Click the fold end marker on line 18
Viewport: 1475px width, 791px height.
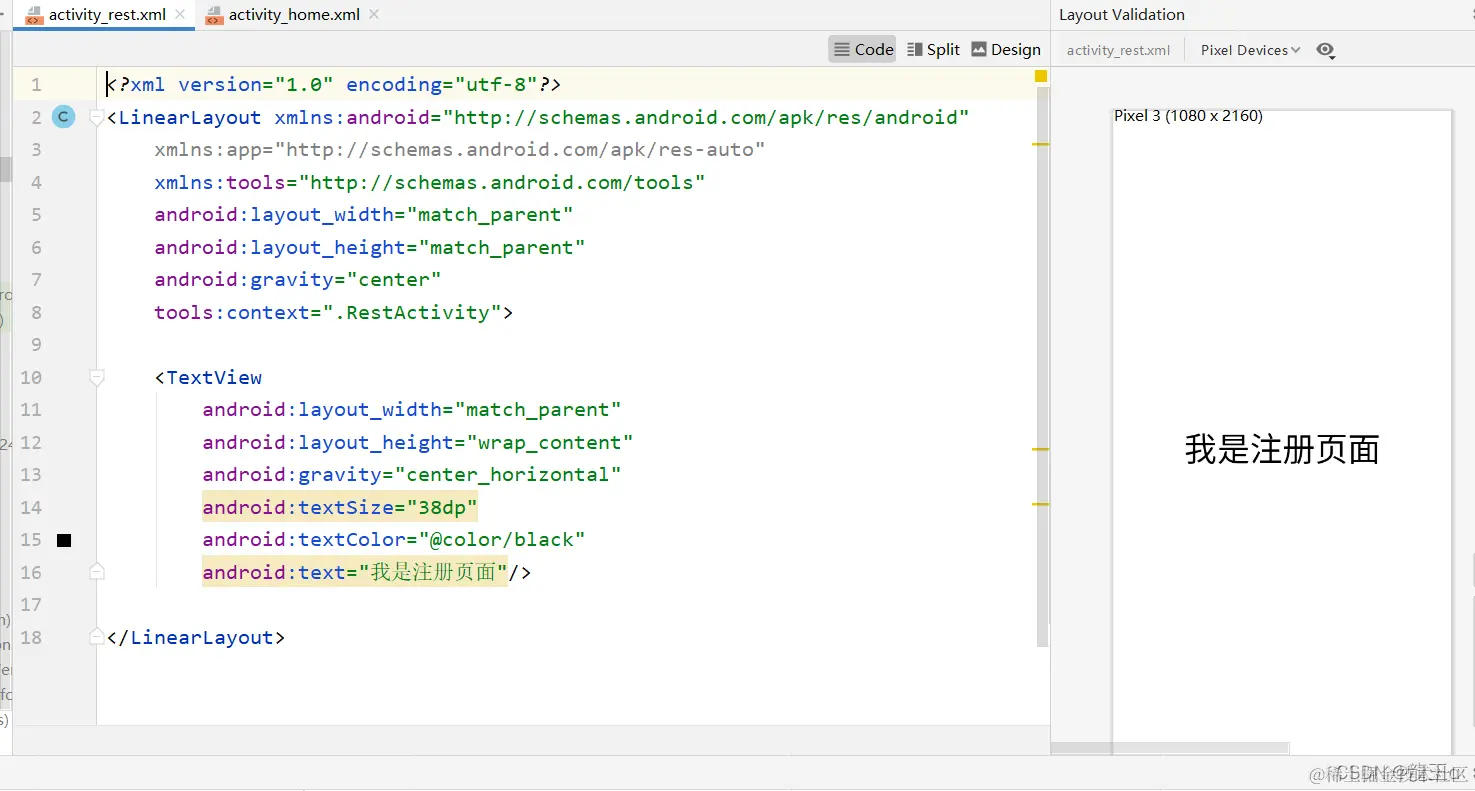96,637
